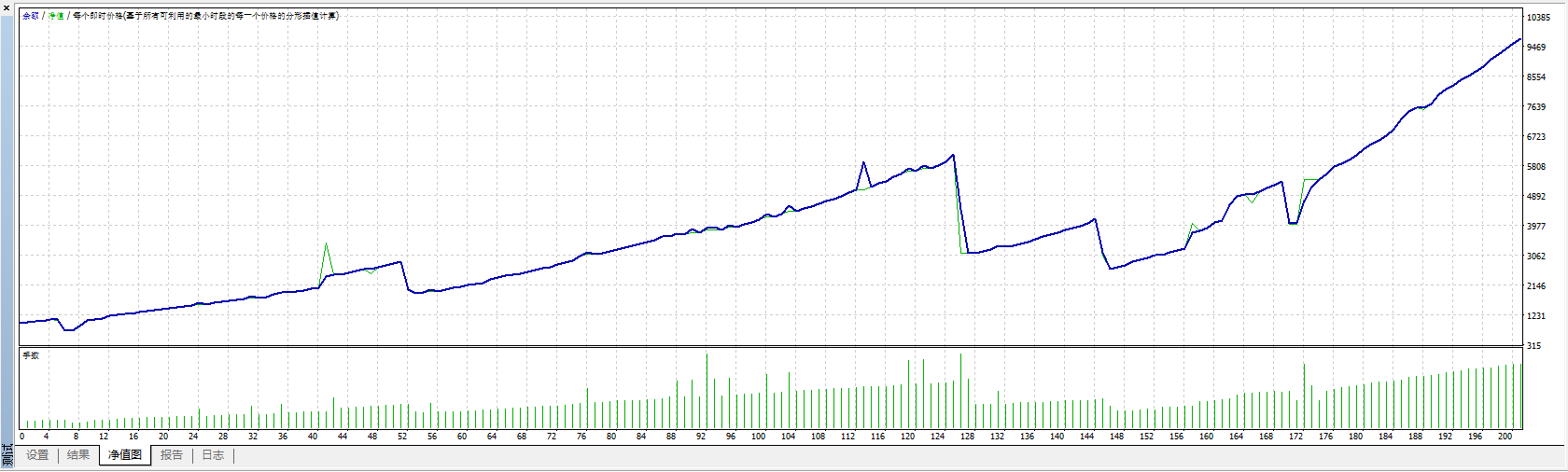Click the 100 mark on the X-axis
1568x472 pixels.
tap(758, 437)
